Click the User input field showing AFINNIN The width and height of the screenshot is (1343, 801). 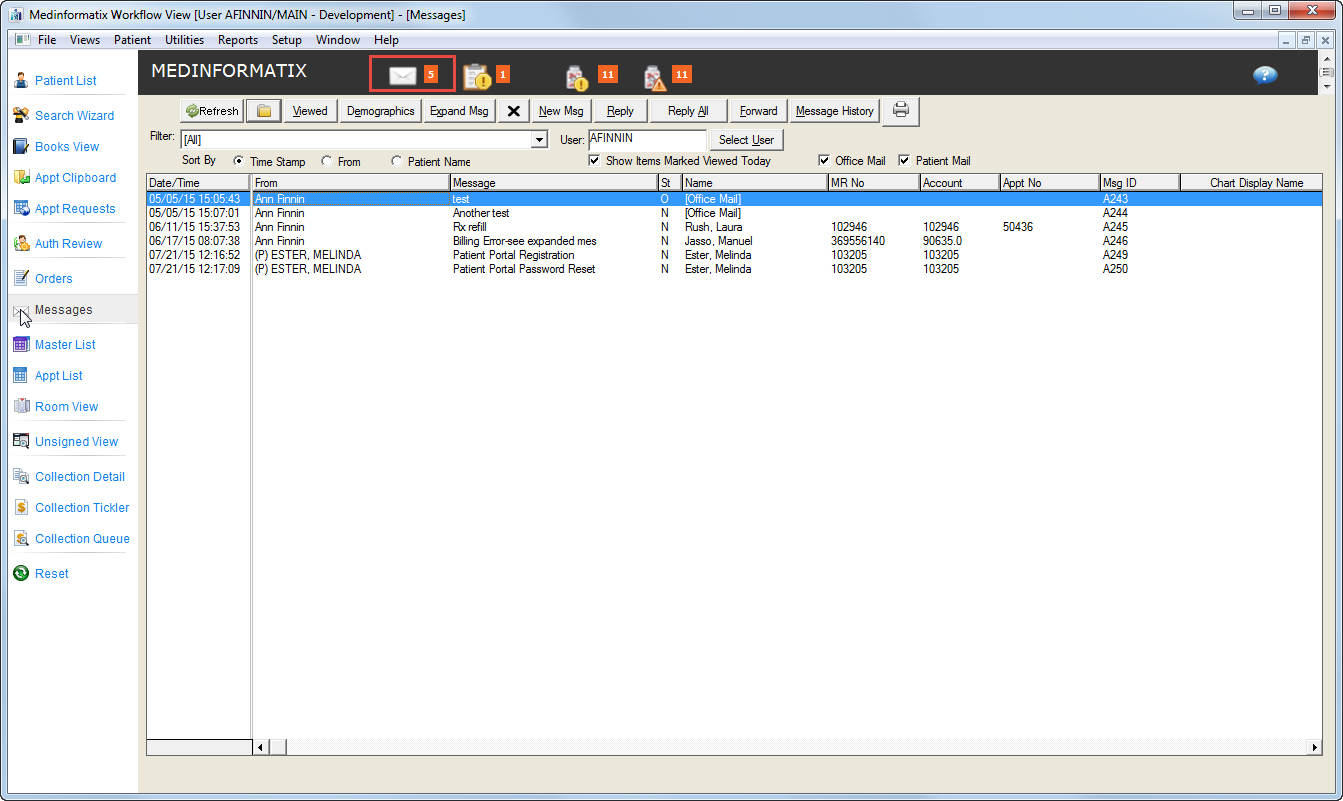647,140
